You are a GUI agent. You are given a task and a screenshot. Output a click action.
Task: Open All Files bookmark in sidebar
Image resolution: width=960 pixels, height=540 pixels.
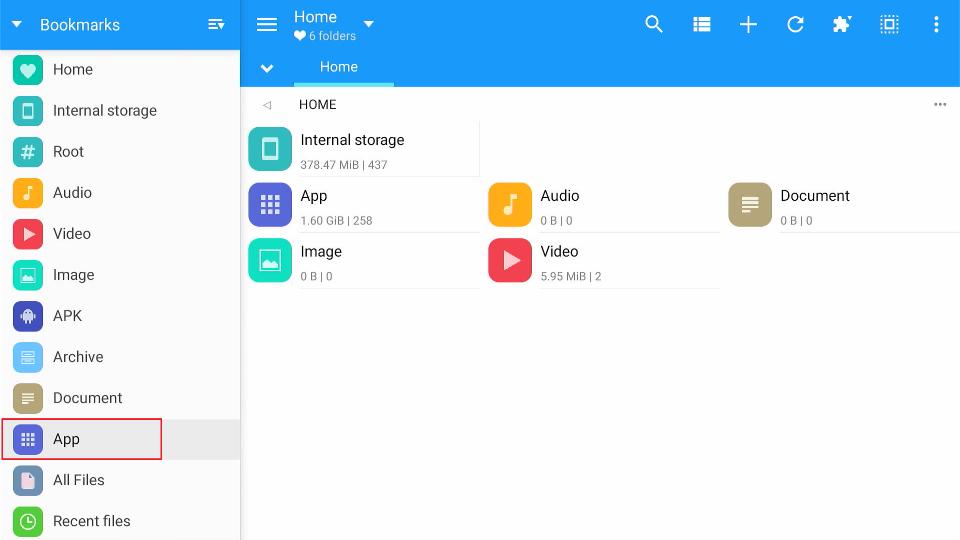coord(120,480)
